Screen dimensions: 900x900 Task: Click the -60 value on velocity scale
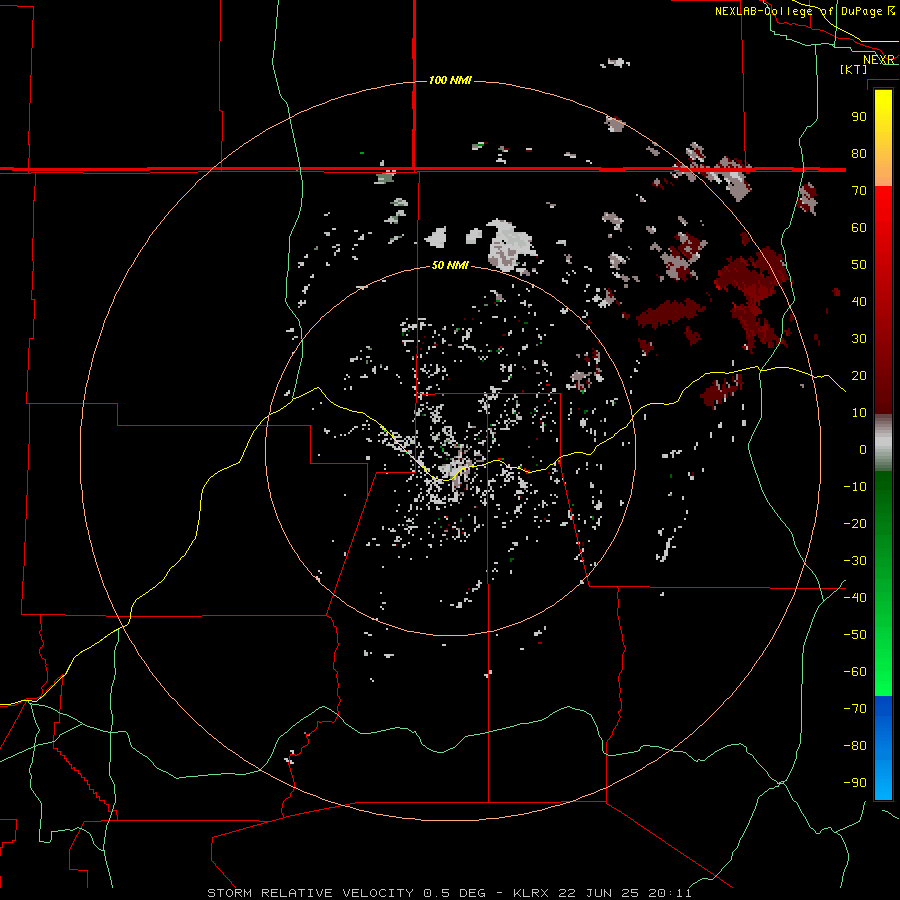pos(855,672)
